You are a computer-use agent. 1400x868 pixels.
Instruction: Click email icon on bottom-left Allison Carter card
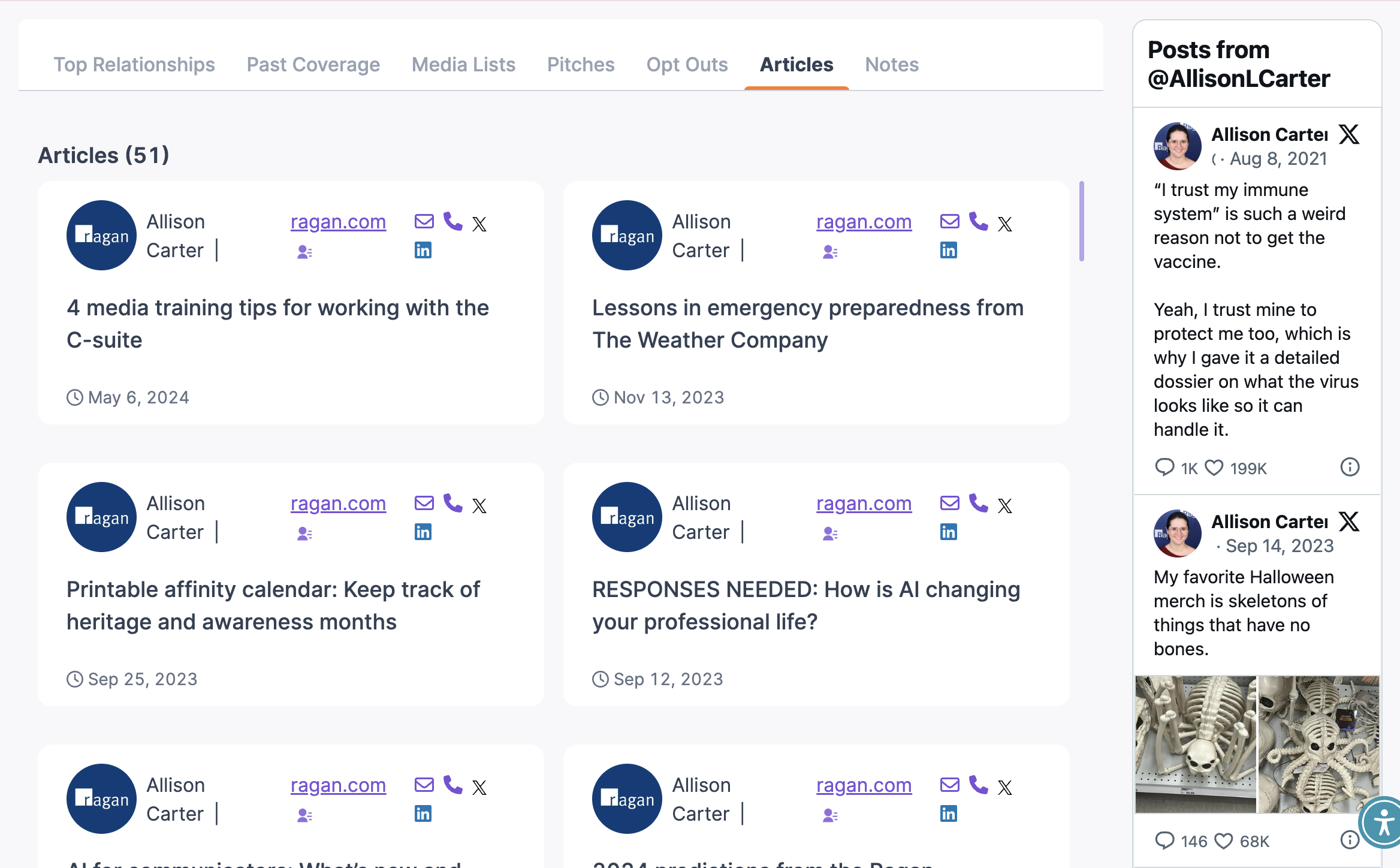(424, 785)
